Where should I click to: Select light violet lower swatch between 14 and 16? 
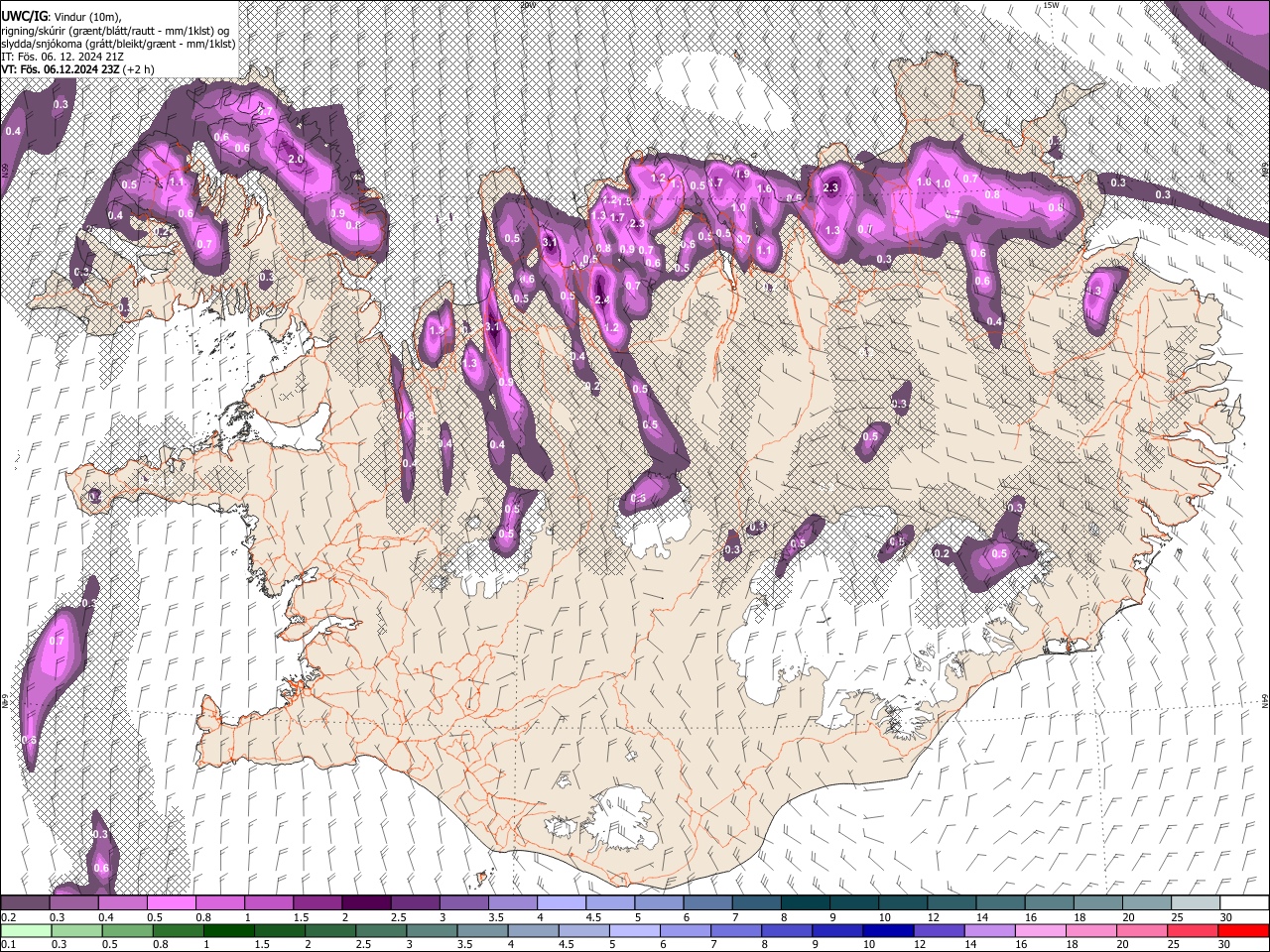[989, 930]
